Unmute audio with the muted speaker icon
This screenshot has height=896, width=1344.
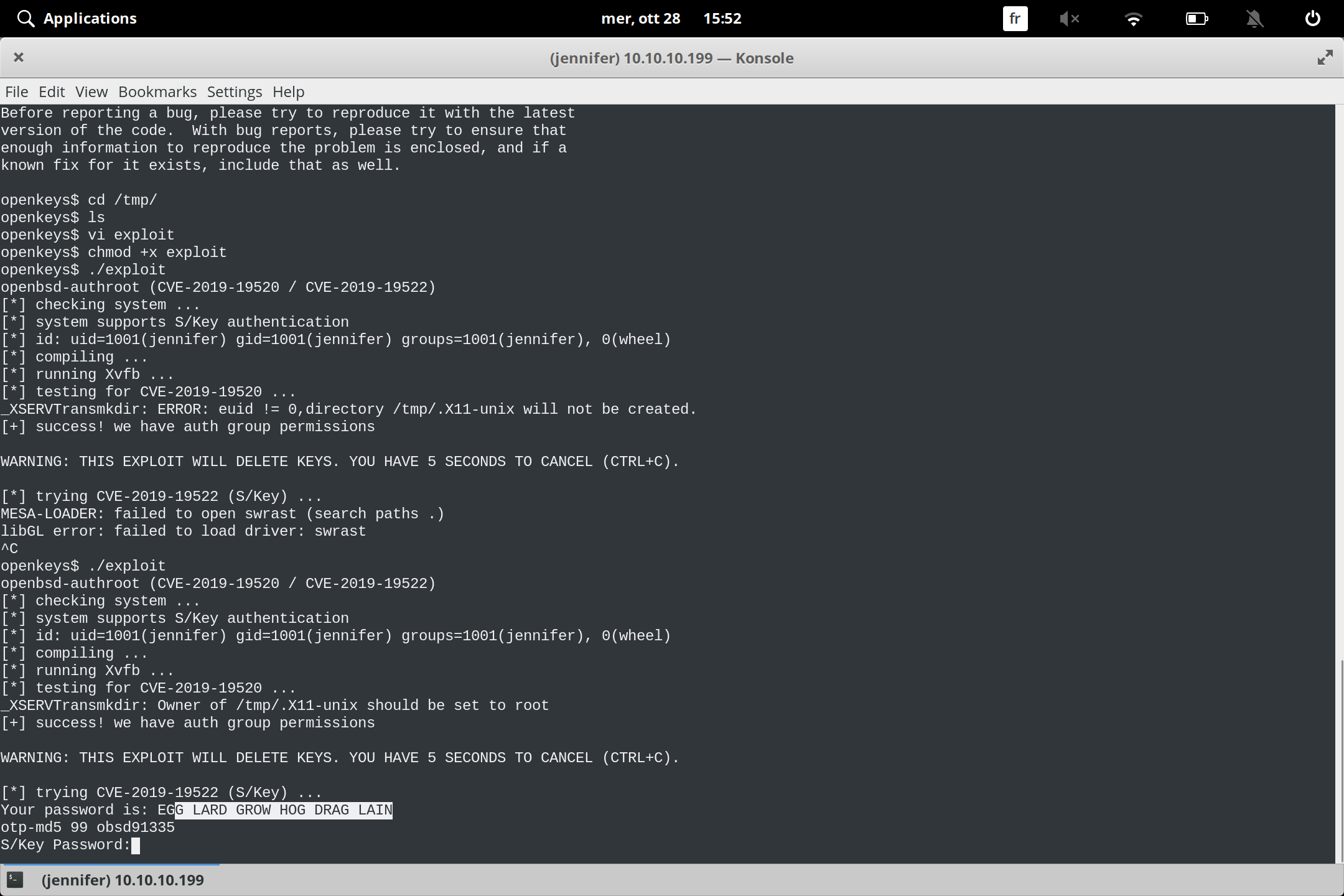pos(1070,19)
